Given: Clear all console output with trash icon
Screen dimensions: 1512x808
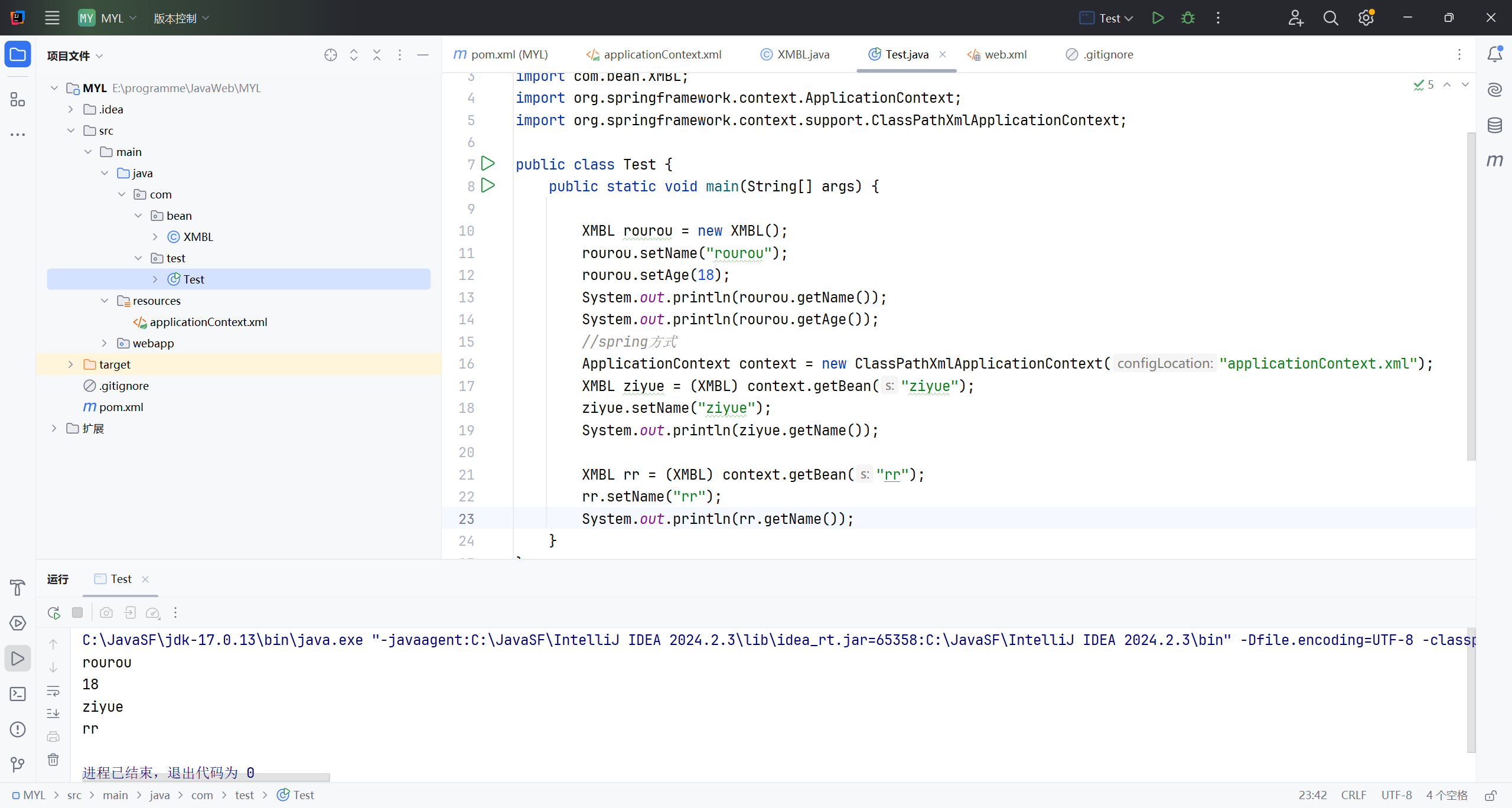Looking at the screenshot, I should click(x=53, y=760).
